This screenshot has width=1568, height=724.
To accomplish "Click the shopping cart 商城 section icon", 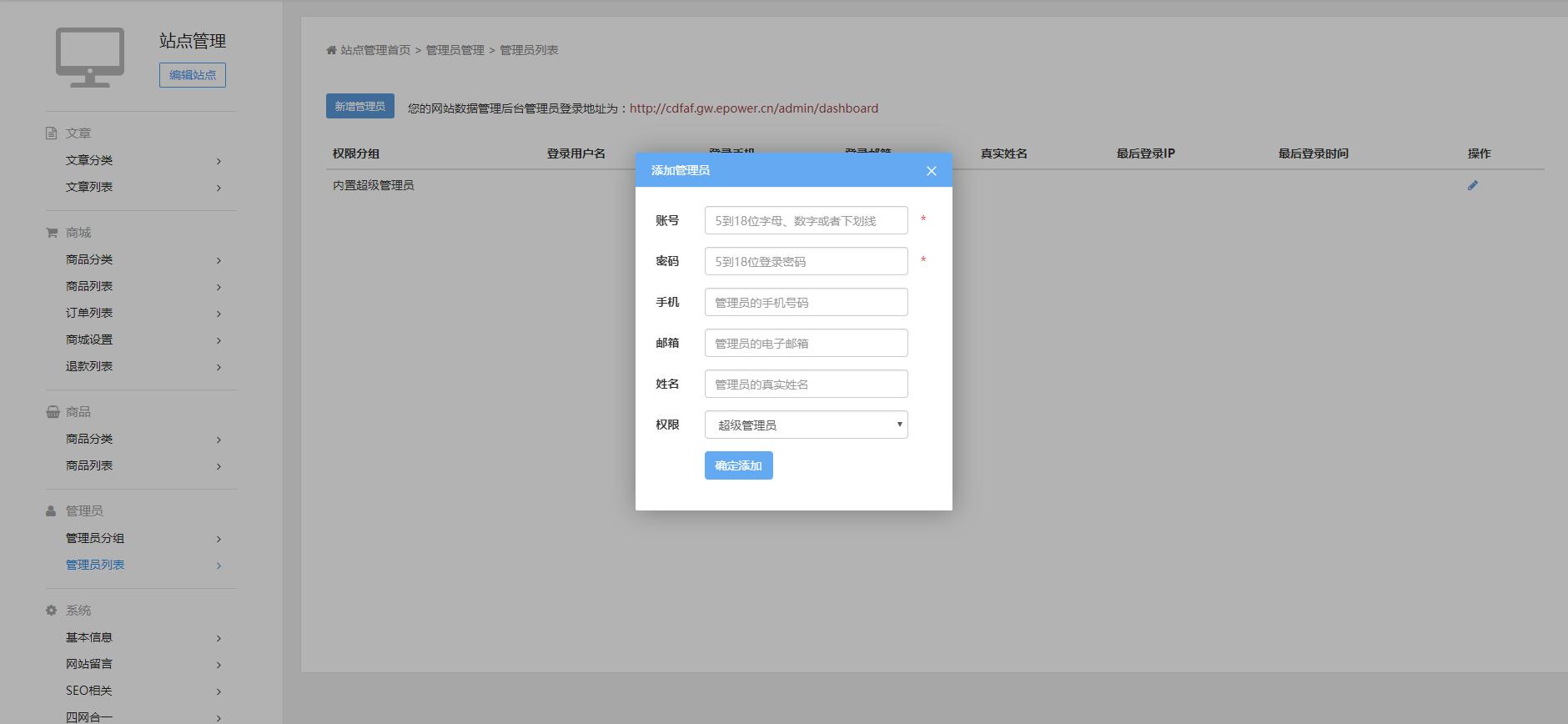I will coord(52,233).
